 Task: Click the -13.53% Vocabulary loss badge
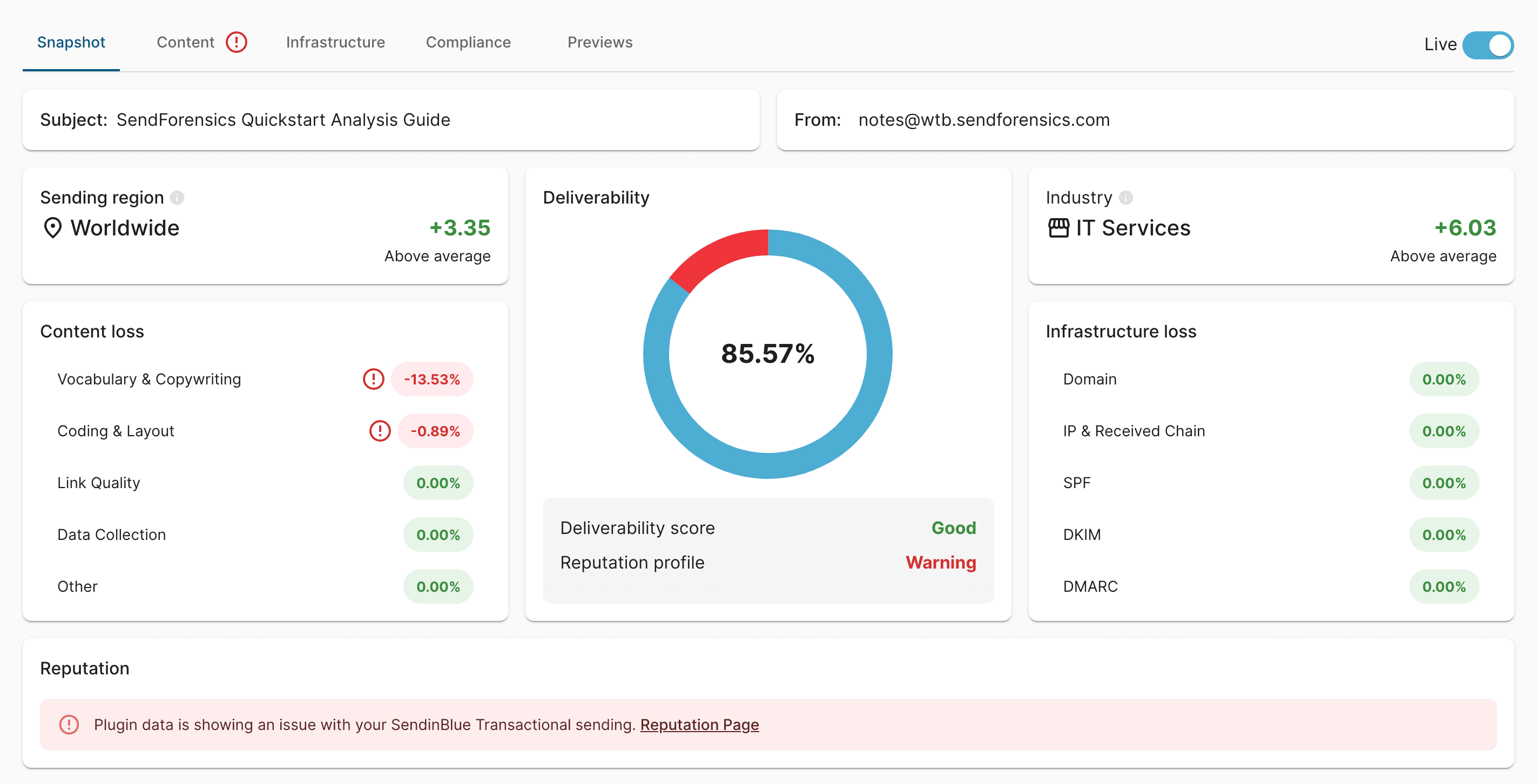[431, 379]
